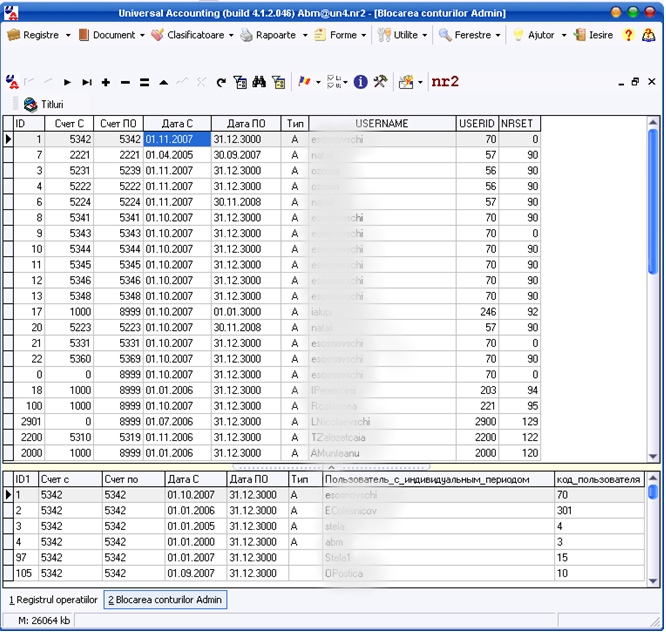Image resolution: width=666 pixels, height=632 pixels.
Task: Click the far-right person icon on the menu bar
Action: (x=648, y=35)
